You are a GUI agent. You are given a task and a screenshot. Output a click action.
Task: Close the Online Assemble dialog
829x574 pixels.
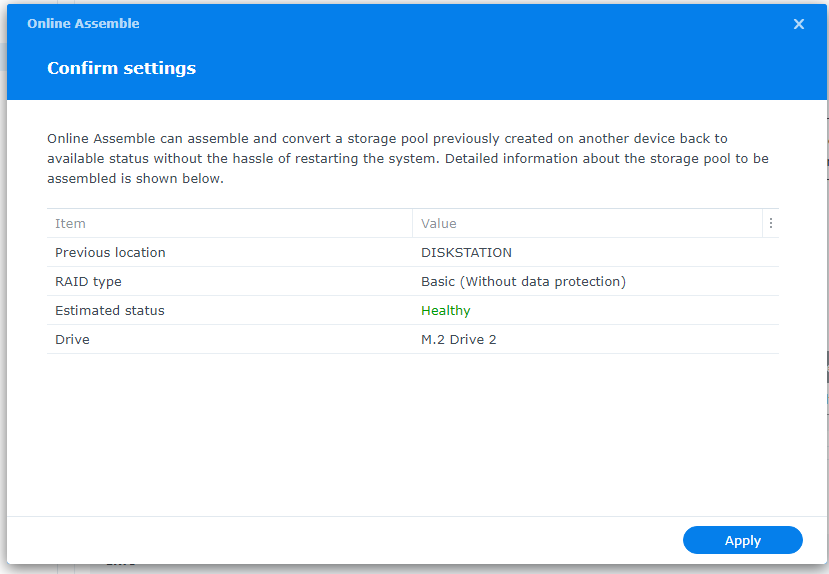(x=798, y=24)
